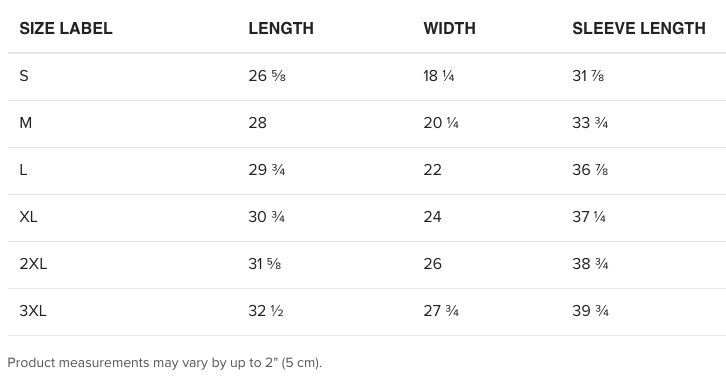Click the LENGTH column header
726x385 pixels.
(x=281, y=28)
